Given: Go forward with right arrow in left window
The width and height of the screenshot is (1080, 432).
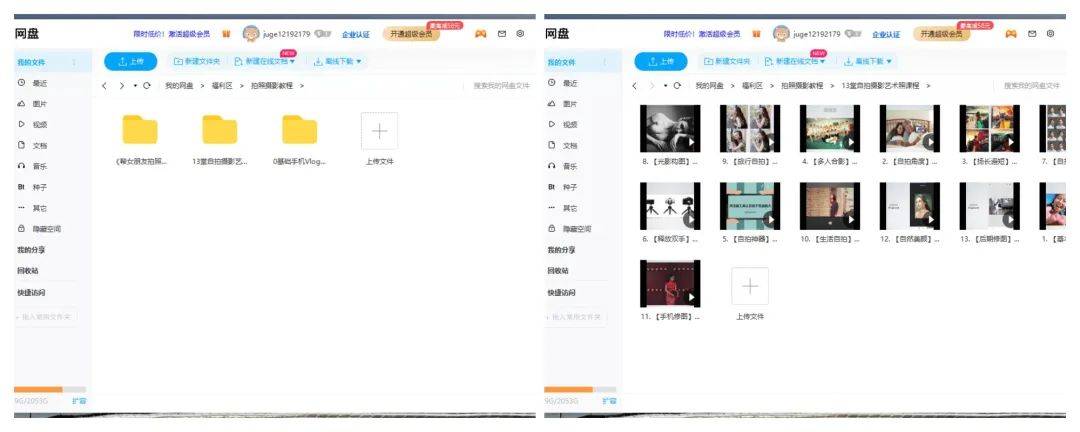Looking at the screenshot, I should (x=121, y=86).
